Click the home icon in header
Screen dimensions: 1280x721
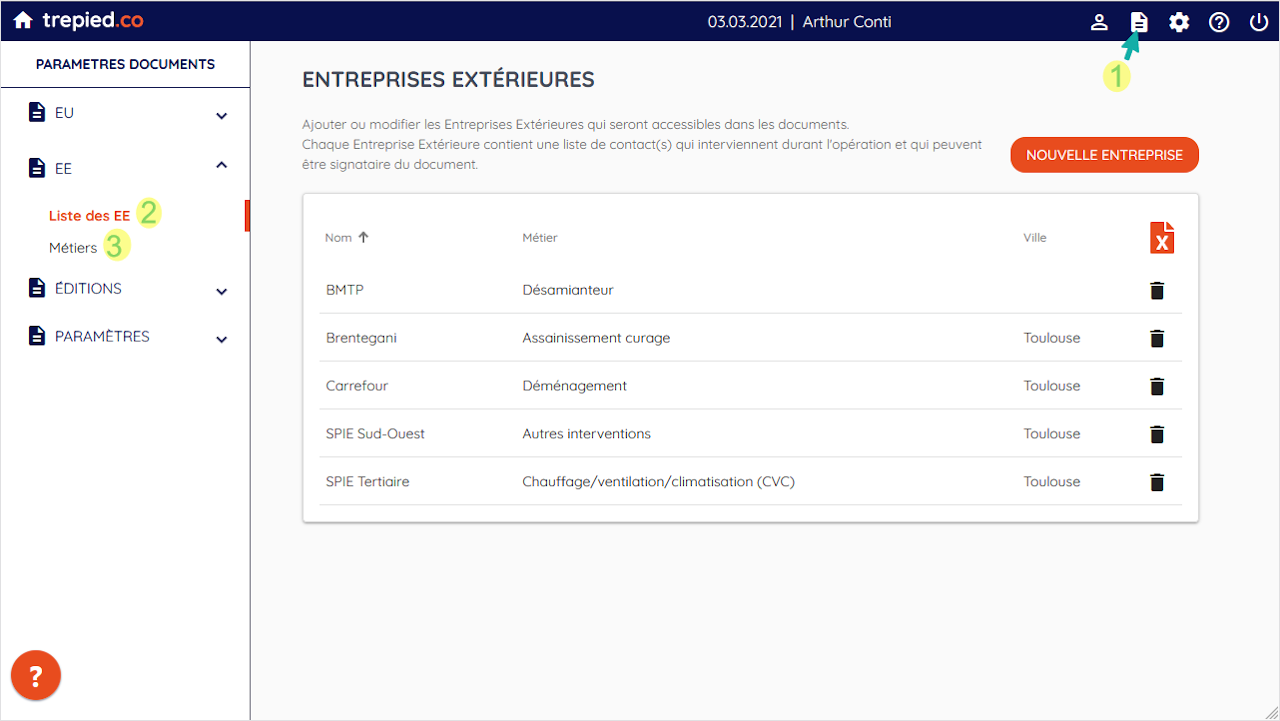(23, 21)
